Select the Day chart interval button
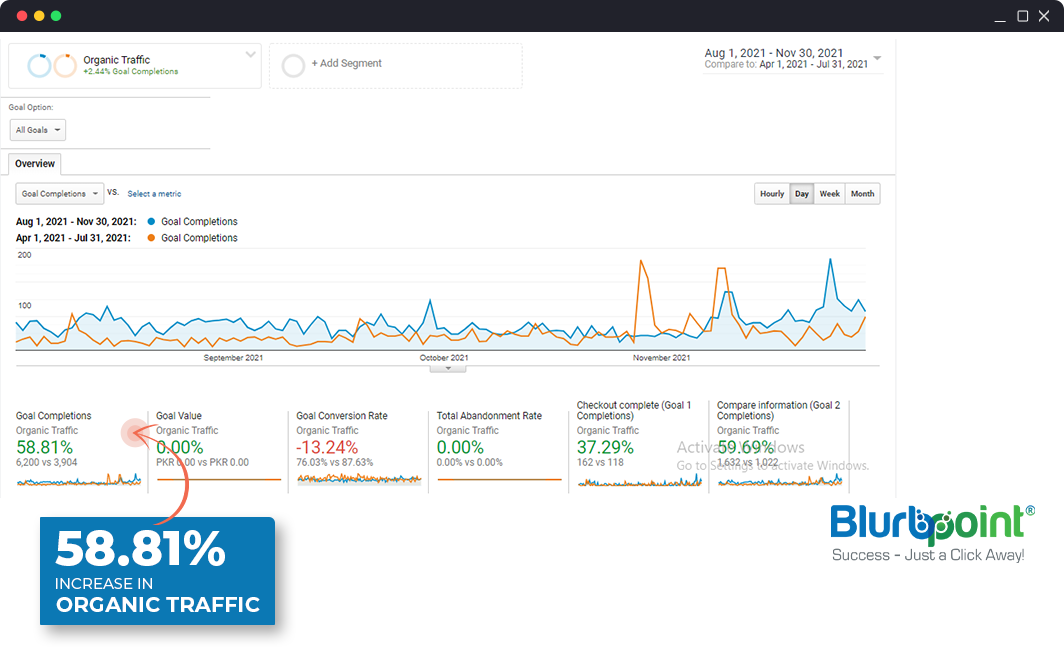The image size is (1064, 659). coord(801,194)
